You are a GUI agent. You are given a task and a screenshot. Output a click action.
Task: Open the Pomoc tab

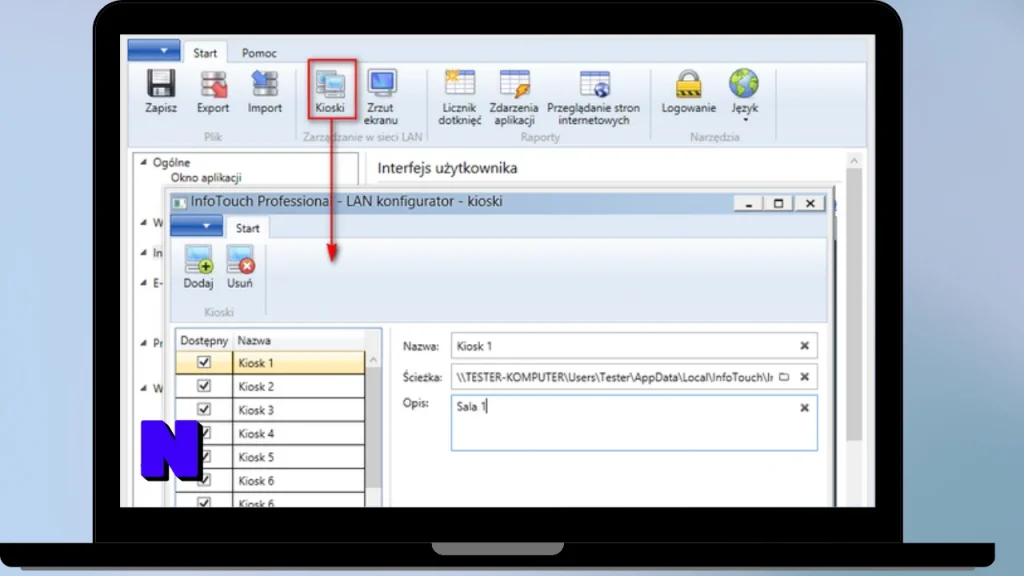(259, 53)
